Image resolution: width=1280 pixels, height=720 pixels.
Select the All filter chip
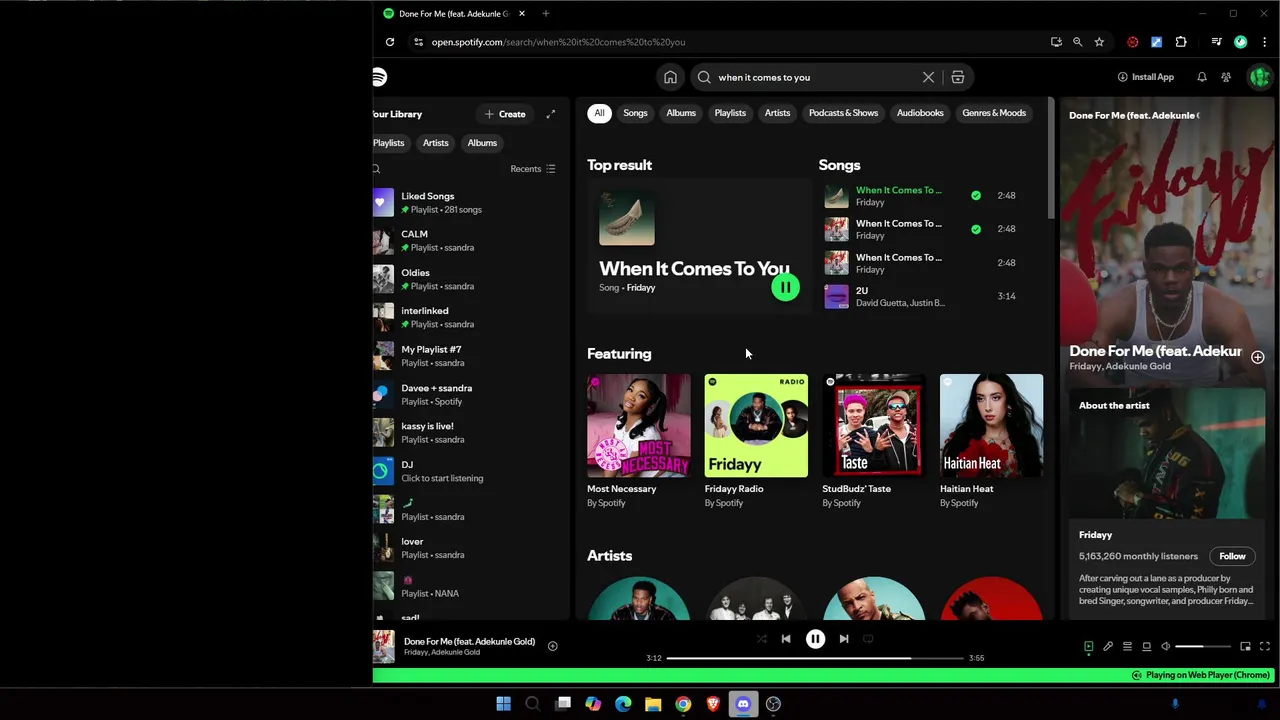point(599,113)
